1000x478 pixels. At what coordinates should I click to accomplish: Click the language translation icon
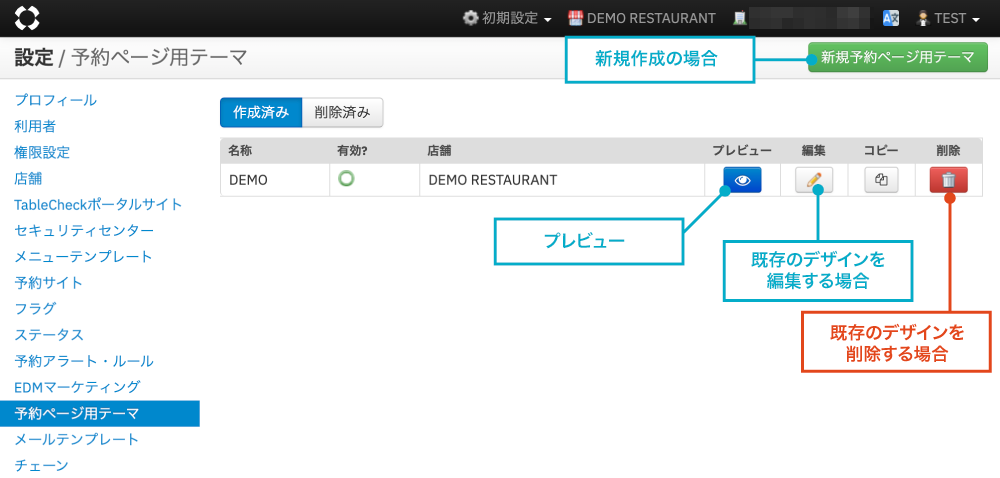tap(891, 18)
